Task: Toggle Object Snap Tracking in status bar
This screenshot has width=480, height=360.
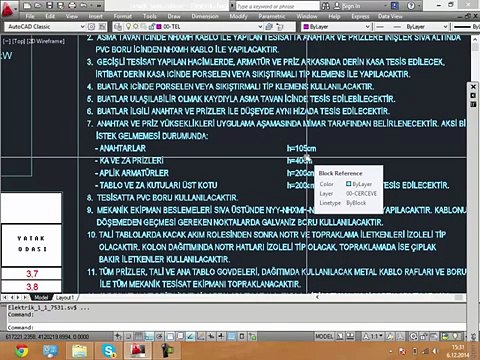Action: tap(190, 337)
